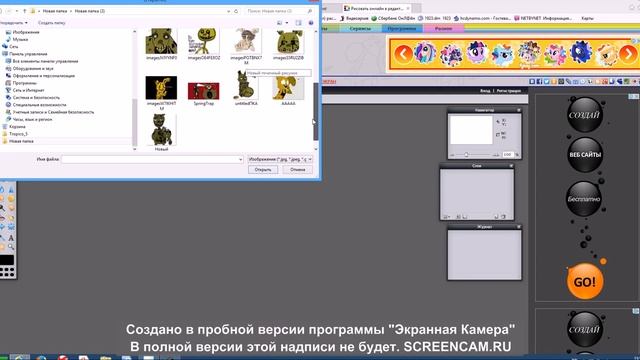Click the delete layer trash icon in Слои panel
640x360 pixels.
pyautogui.click(x=504, y=217)
